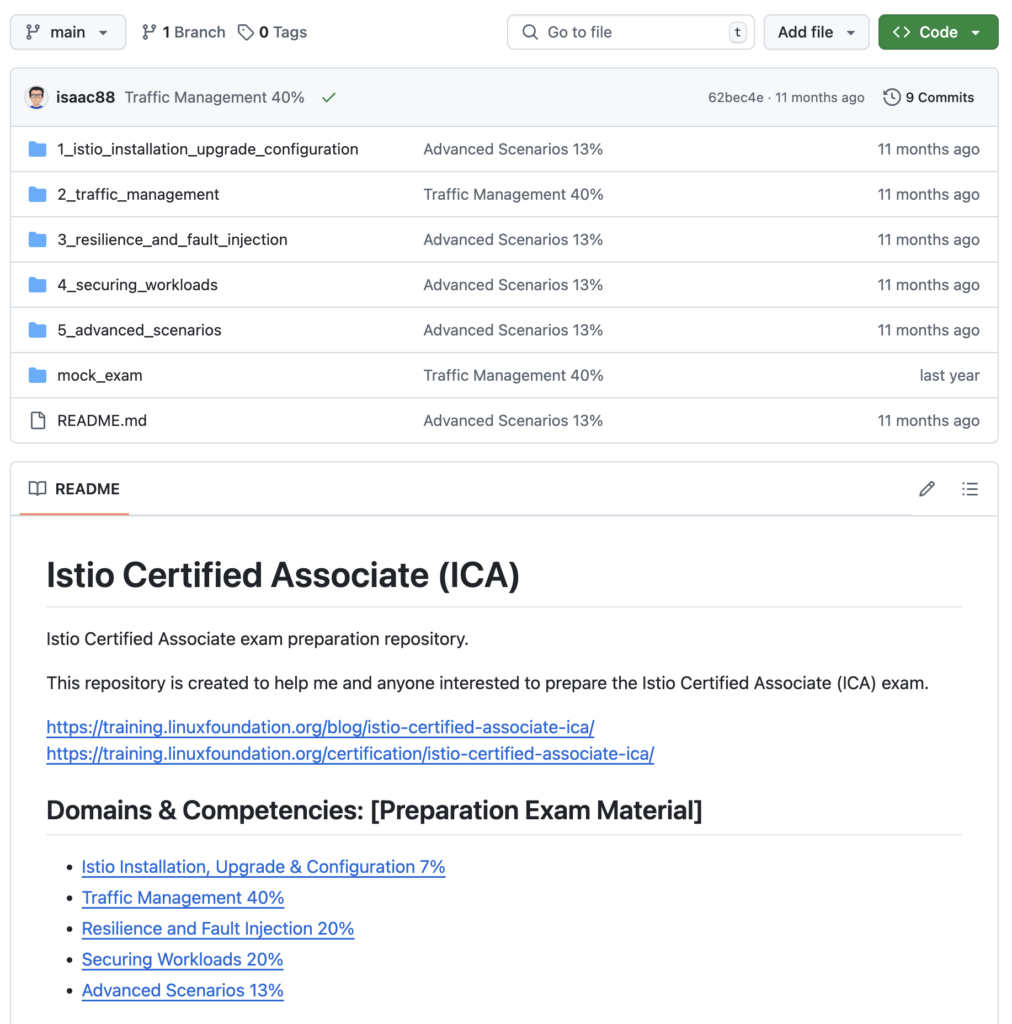Click the commits history clock icon

tap(892, 97)
